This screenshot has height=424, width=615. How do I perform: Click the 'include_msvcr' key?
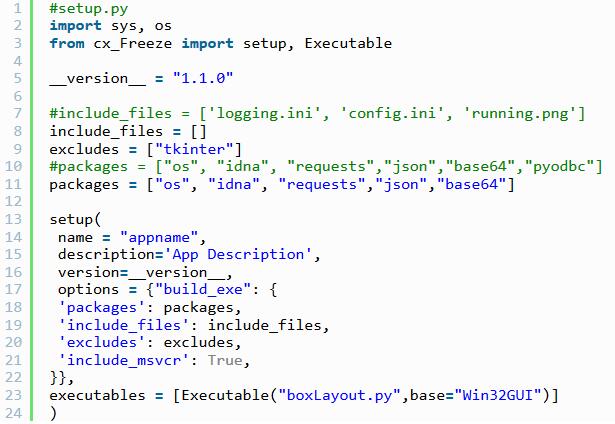(124, 360)
